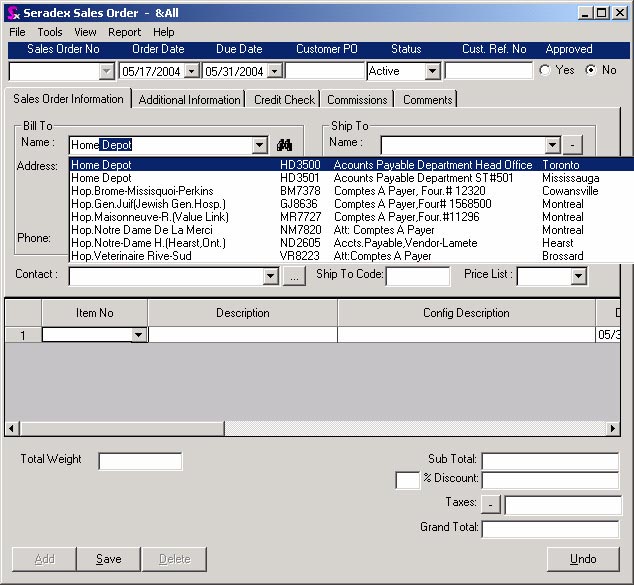Click the horizontal scrollbar right arrow of grid
The image size is (634, 585).
(x=613, y=428)
